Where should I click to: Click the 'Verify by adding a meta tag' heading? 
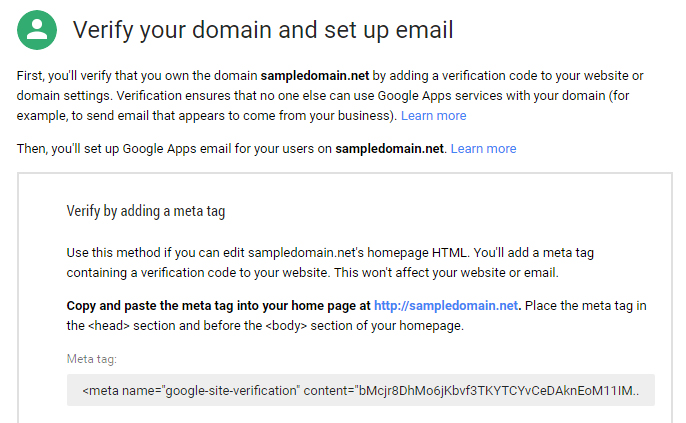146,211
